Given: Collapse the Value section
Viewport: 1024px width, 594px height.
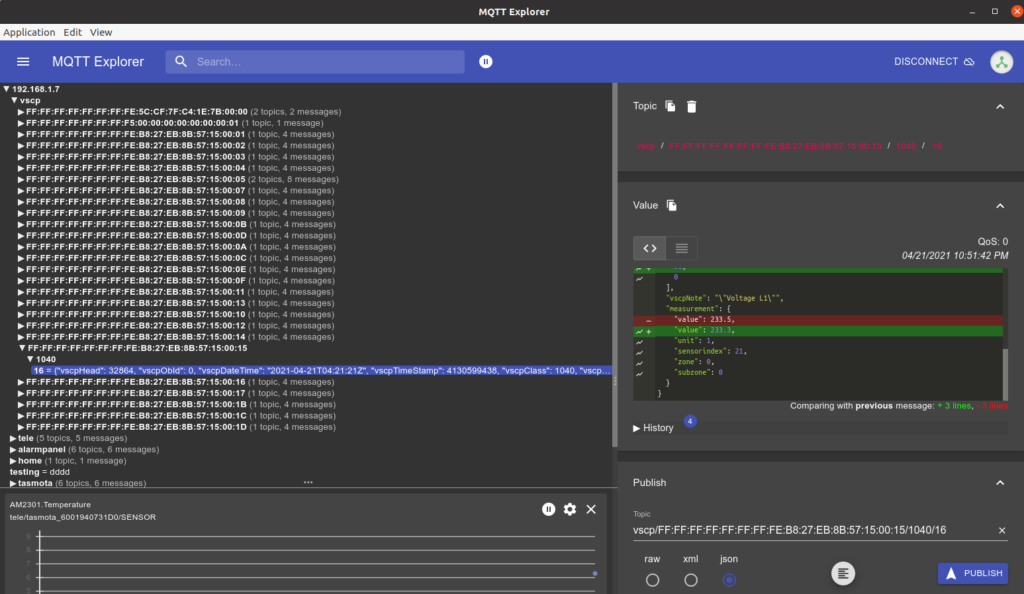Looking at the screenshot, I should click(x=1000, y=206).
